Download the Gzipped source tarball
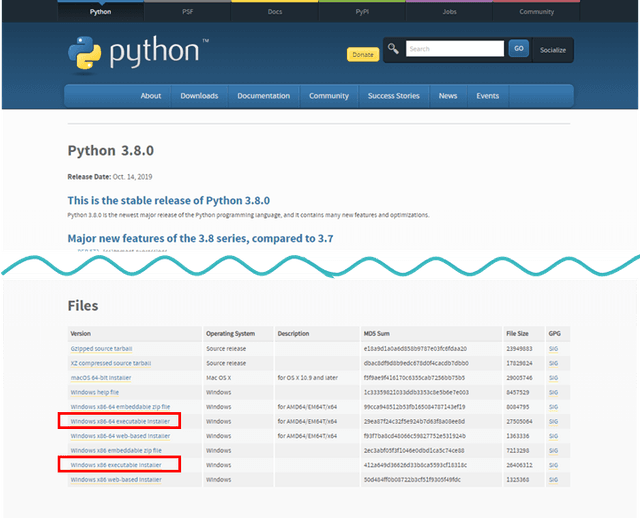640x518 pixels. (x=101, y=349)
